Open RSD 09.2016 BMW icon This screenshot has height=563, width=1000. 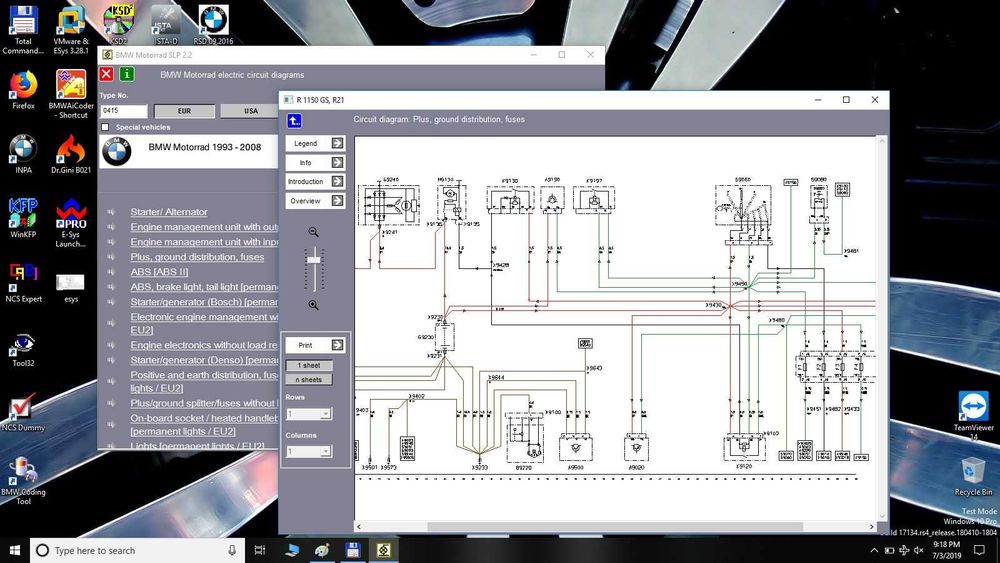tap(214, 26)
